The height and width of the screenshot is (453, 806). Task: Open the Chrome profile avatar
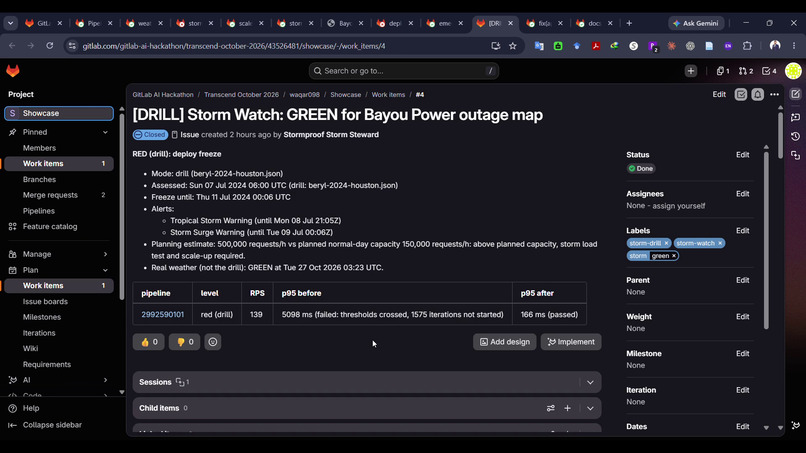point(775,46)
